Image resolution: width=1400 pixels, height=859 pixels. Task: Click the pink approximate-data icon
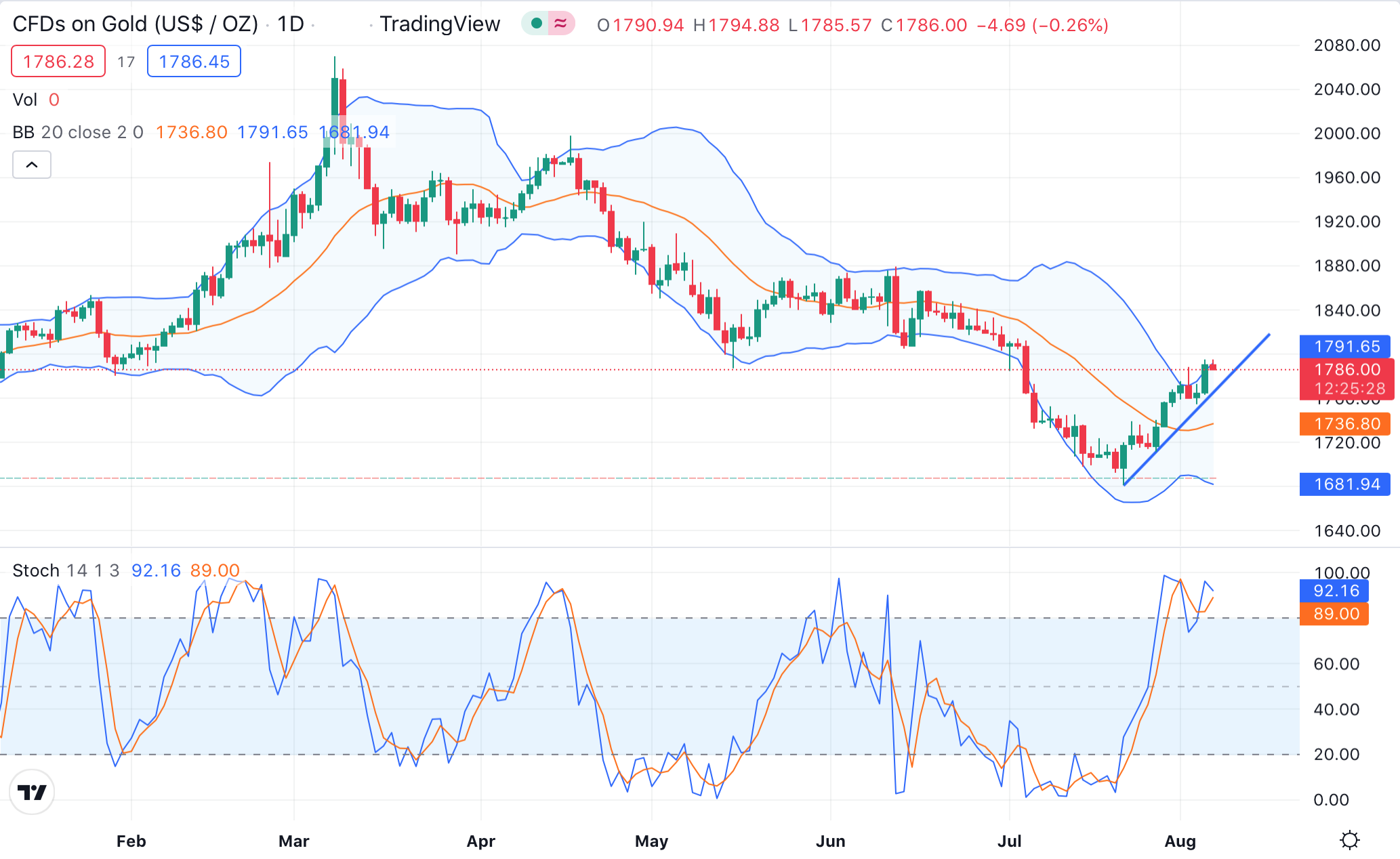pyautogui.click(x=560, y=24)
